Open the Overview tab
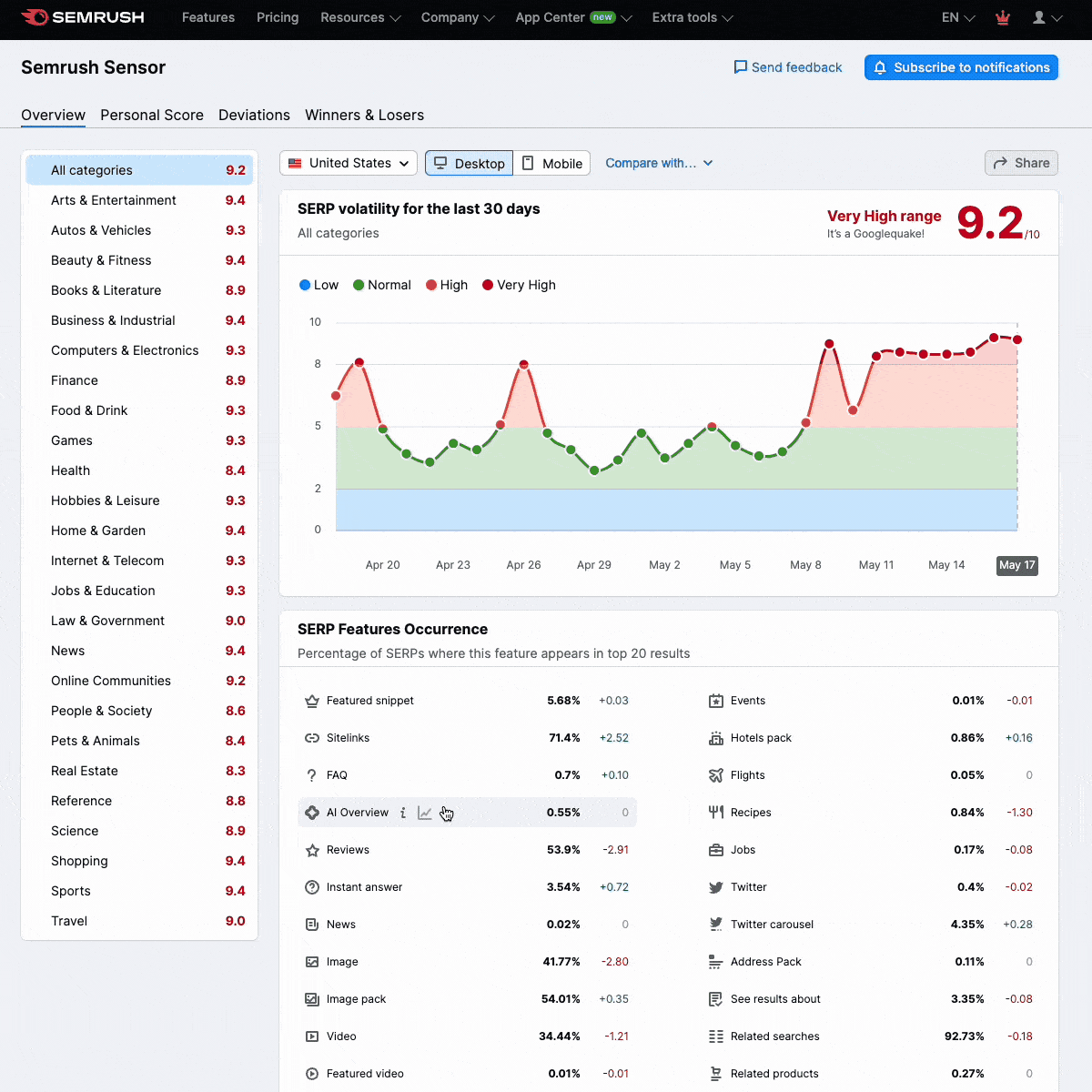Viewport: 1092px width, 1092px height. click(x=53, y=115)
